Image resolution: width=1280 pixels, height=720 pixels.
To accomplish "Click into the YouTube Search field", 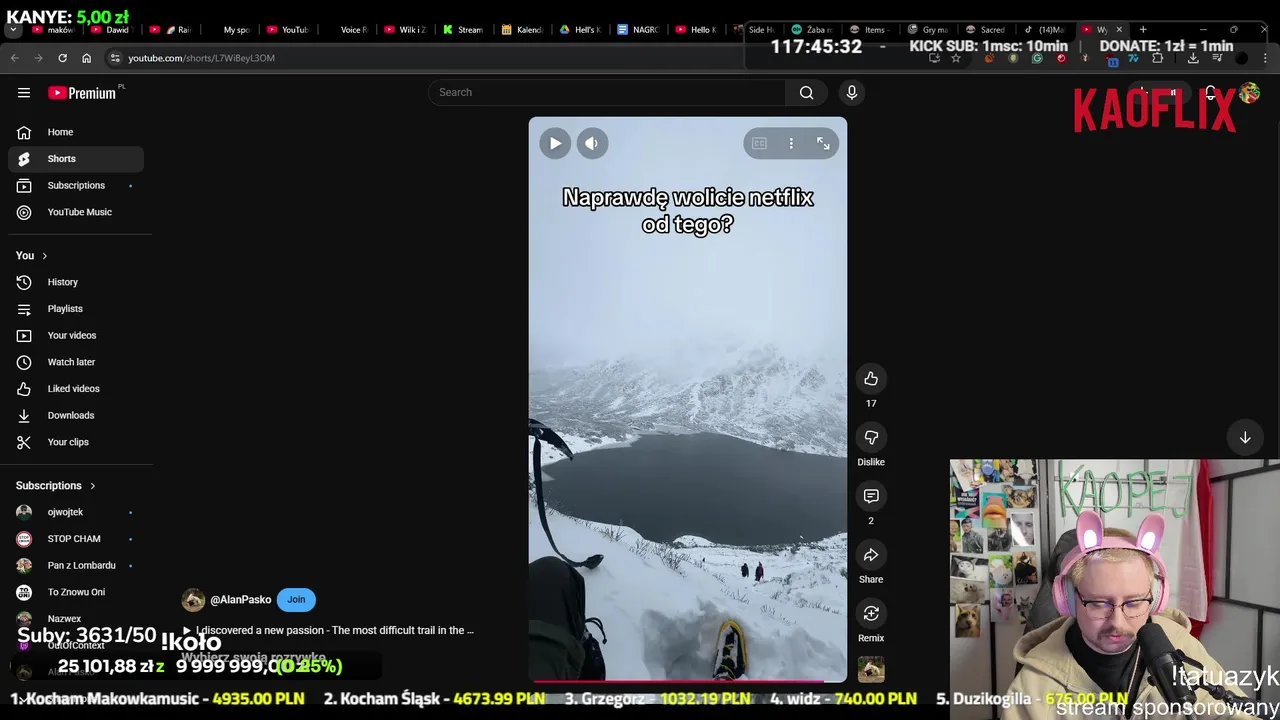I will click(x=607, y=92).
